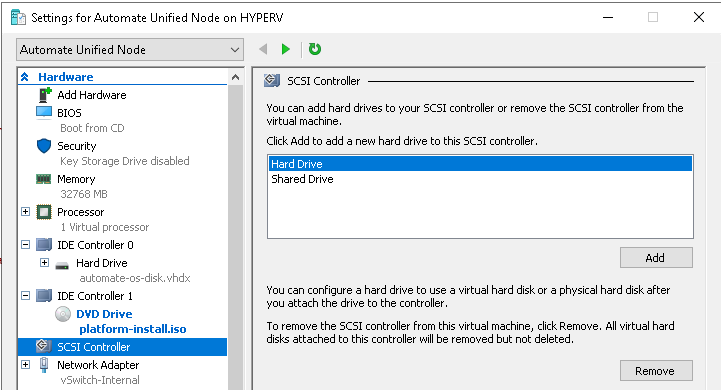Expand the Processor tree node

[x=26, y=212]
